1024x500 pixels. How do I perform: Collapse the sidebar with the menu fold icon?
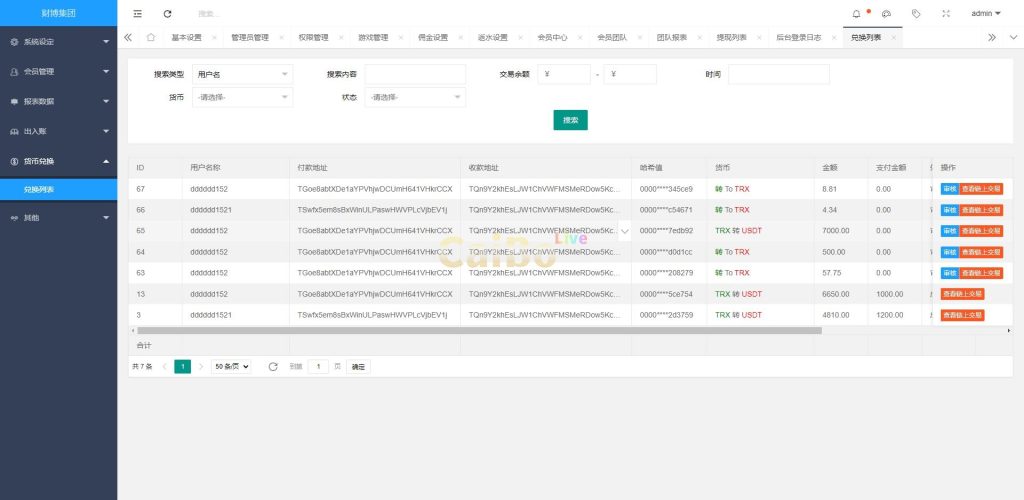[138, 14]
